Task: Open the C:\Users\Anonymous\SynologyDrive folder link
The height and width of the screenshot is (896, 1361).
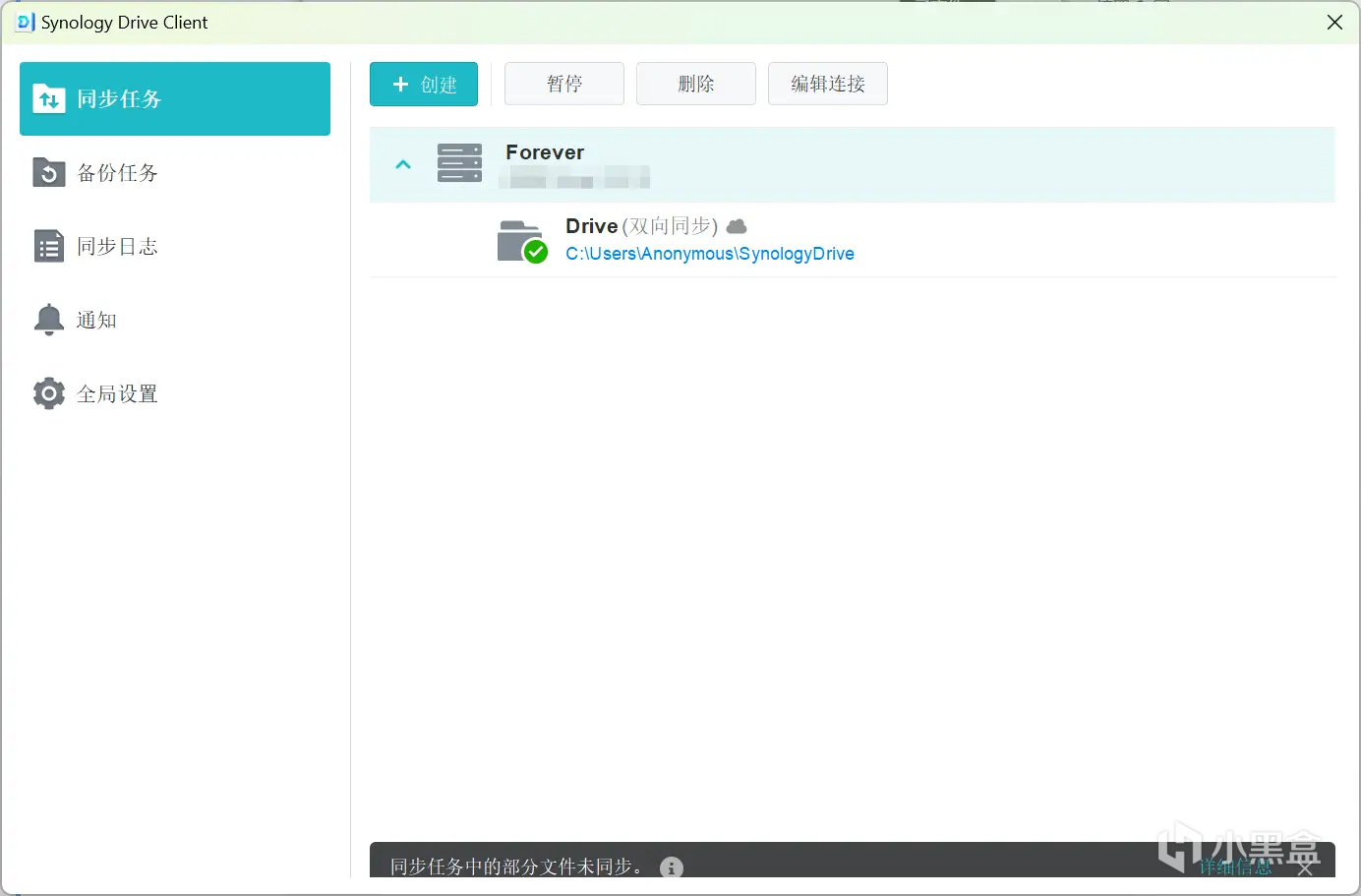Action: 710,254
